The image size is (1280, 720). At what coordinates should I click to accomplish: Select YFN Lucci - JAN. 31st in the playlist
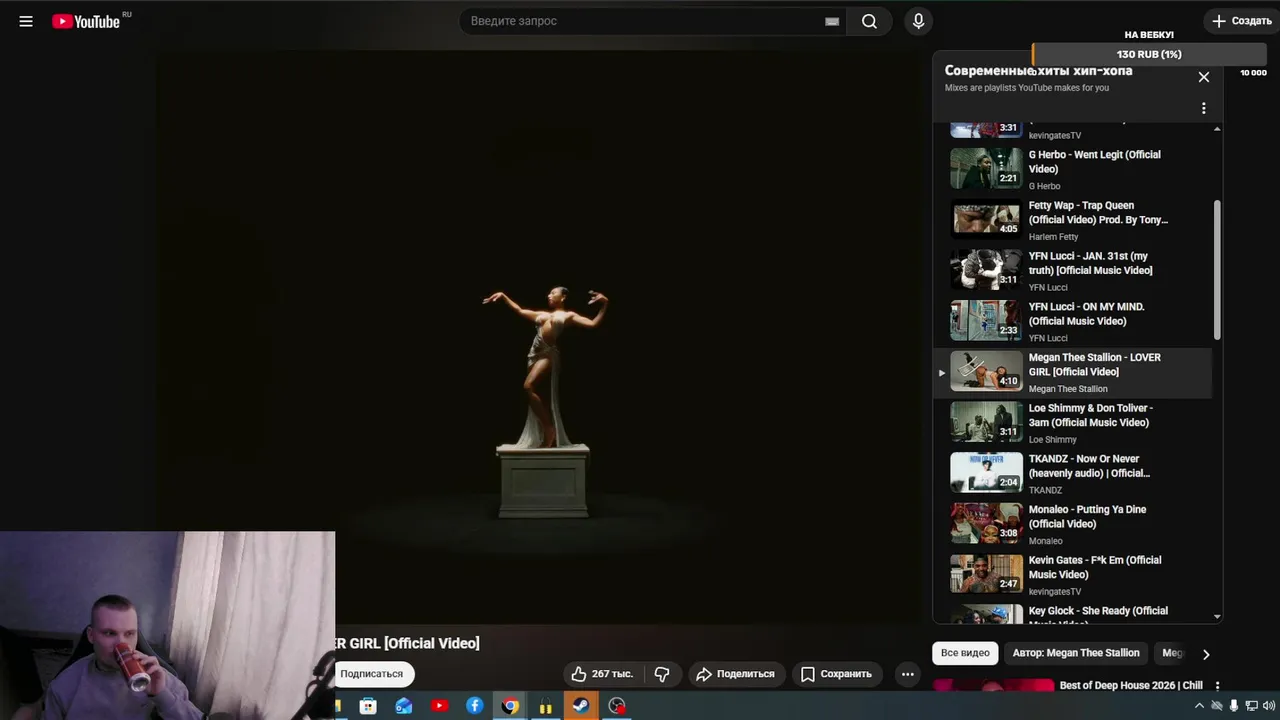(1071, 270)
